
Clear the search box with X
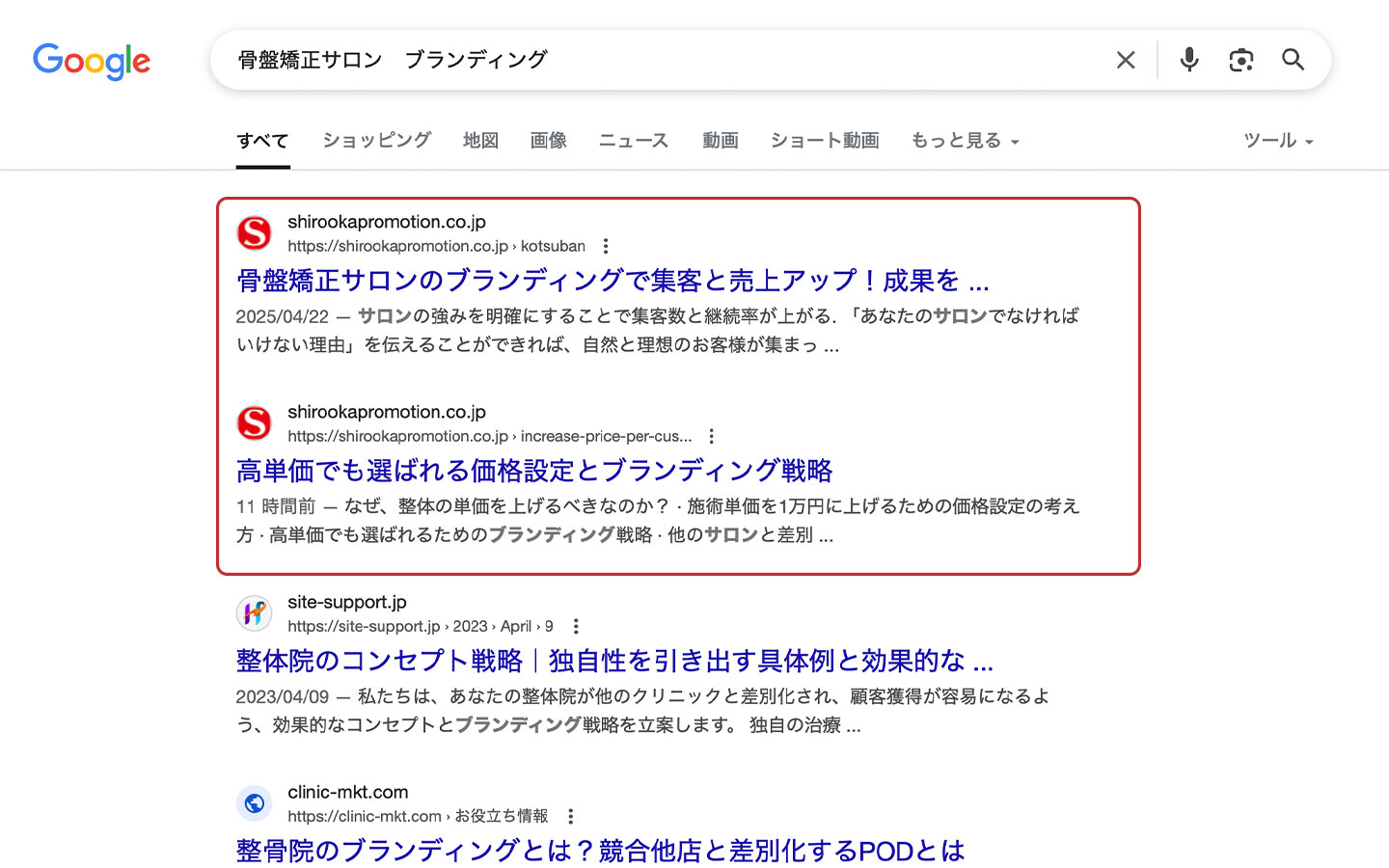click(1126, 60)
